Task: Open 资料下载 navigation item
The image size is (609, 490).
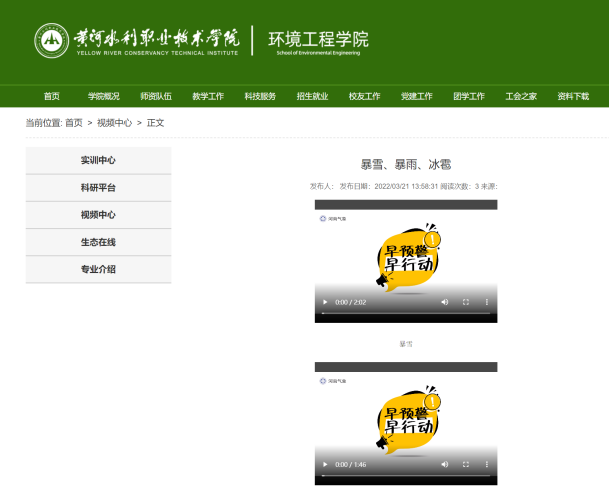Action: click(573, 96)
